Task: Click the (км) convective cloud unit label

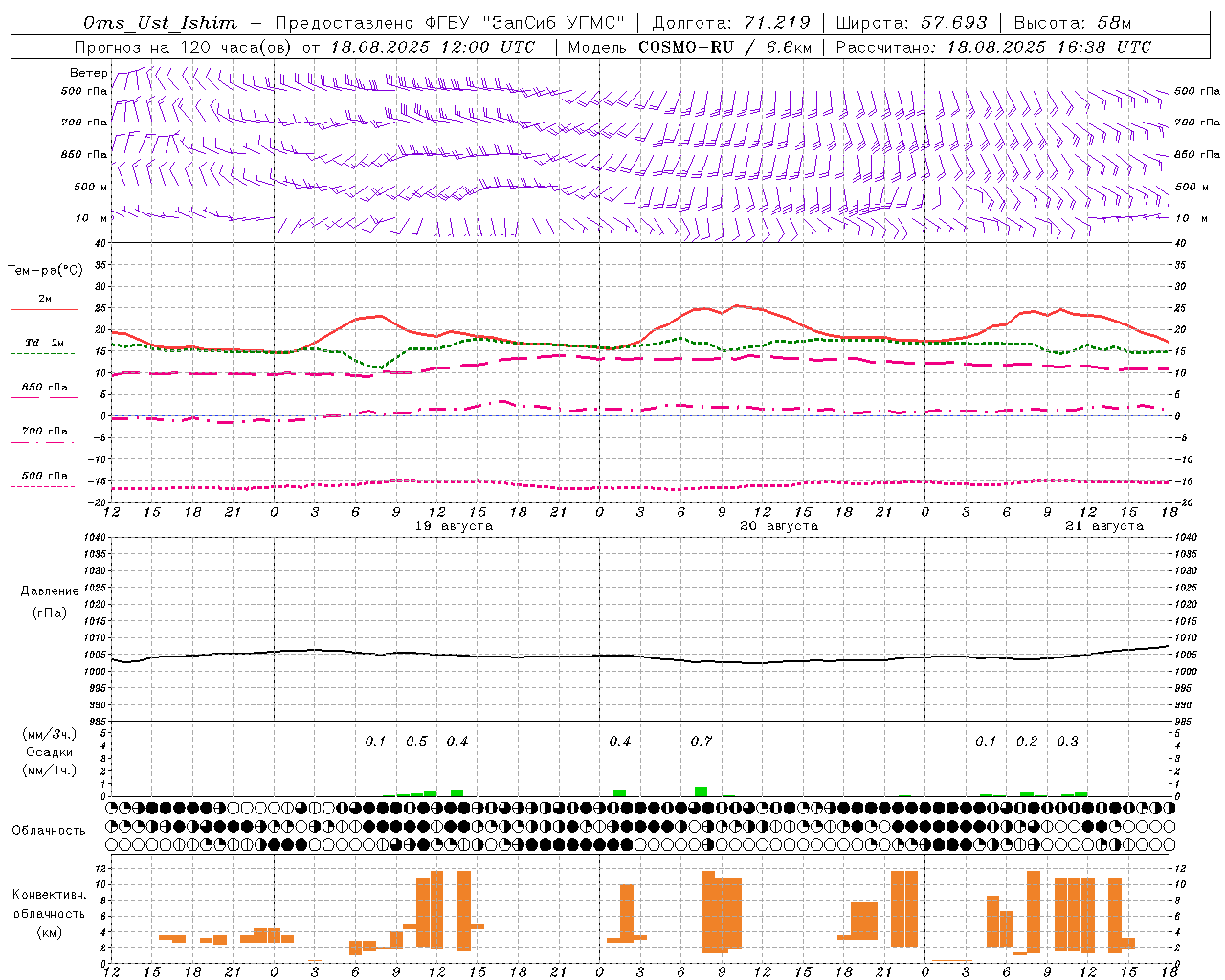Action: 50,932
